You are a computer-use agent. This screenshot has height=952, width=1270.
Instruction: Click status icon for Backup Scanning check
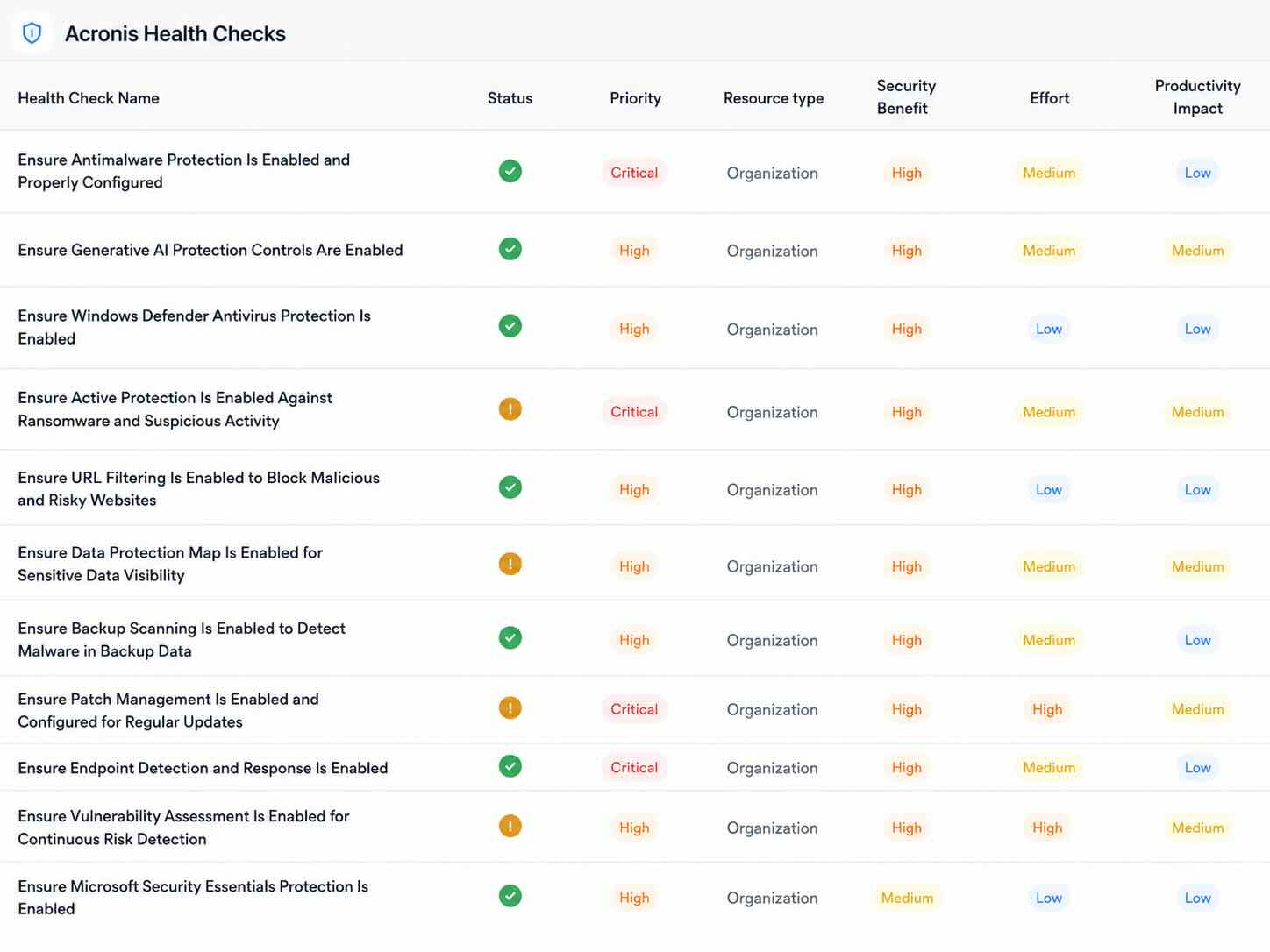(510, 638)
